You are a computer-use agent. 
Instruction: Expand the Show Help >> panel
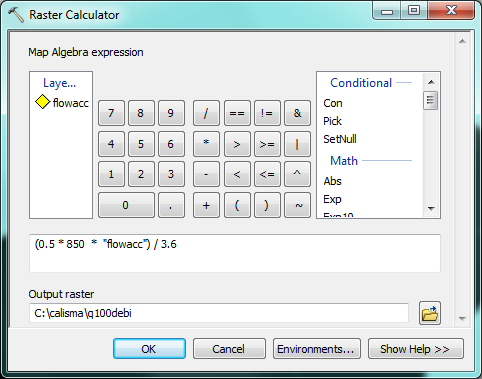[416, 349]
